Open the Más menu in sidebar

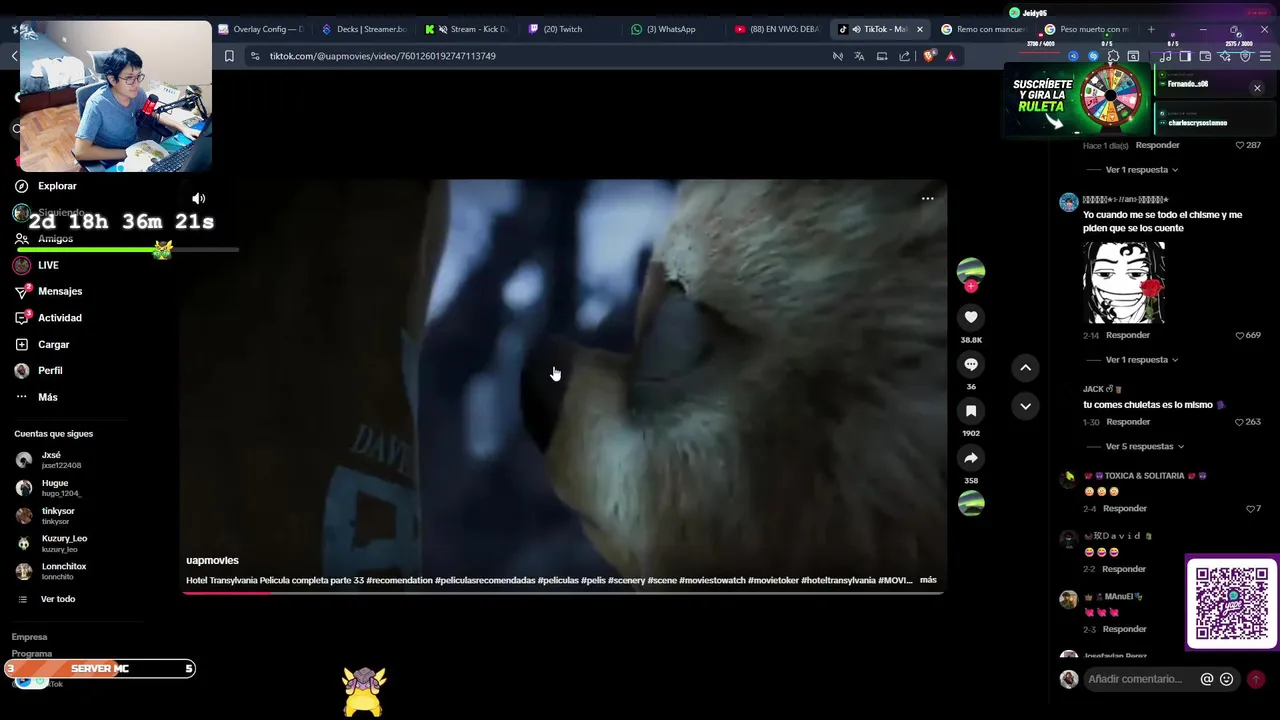(47, 397)
